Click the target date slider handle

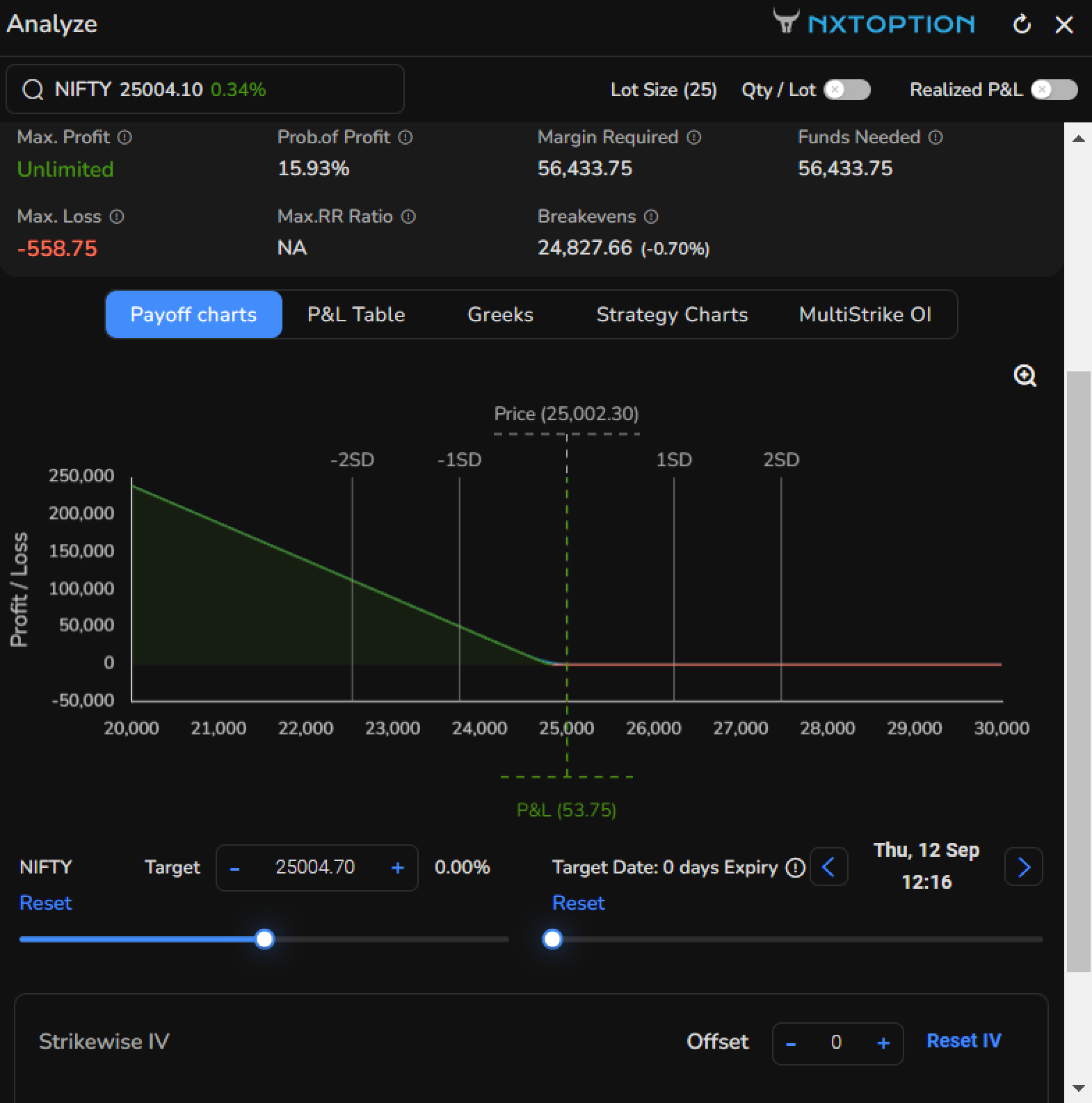coord(552,939)
